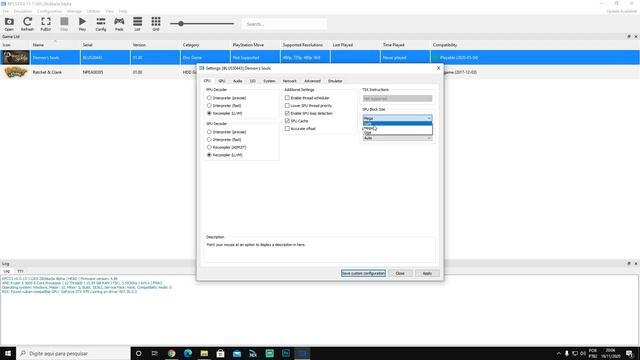Select SPU Interpreter (fast) radio button
This screenshot has height=360, width=640.
[209, 140]
